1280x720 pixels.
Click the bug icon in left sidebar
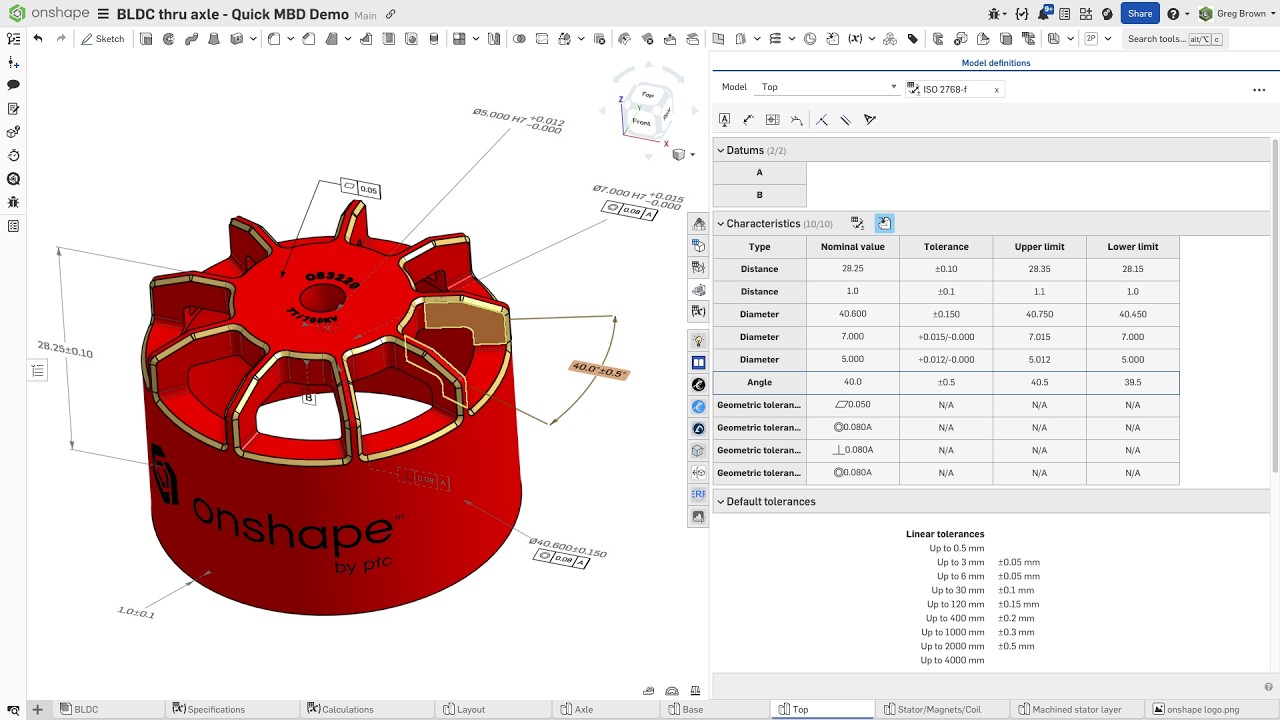coord(13,202)
